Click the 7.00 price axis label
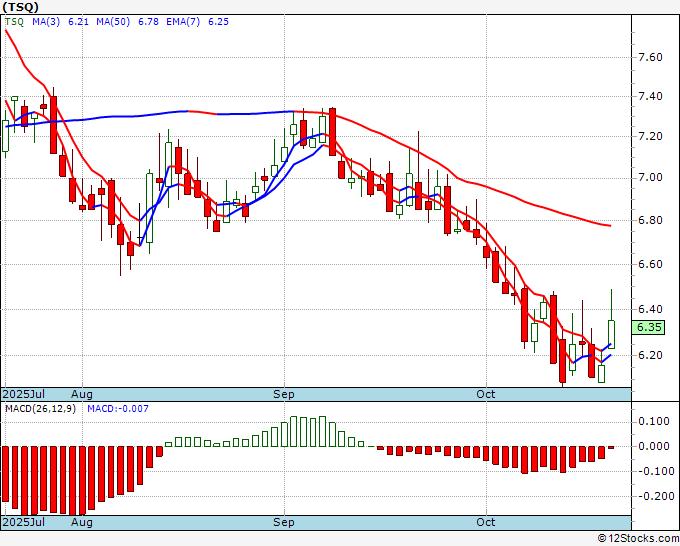Image resolution: width=680 pixels, height=546 pixels. [x=650, y=177]
